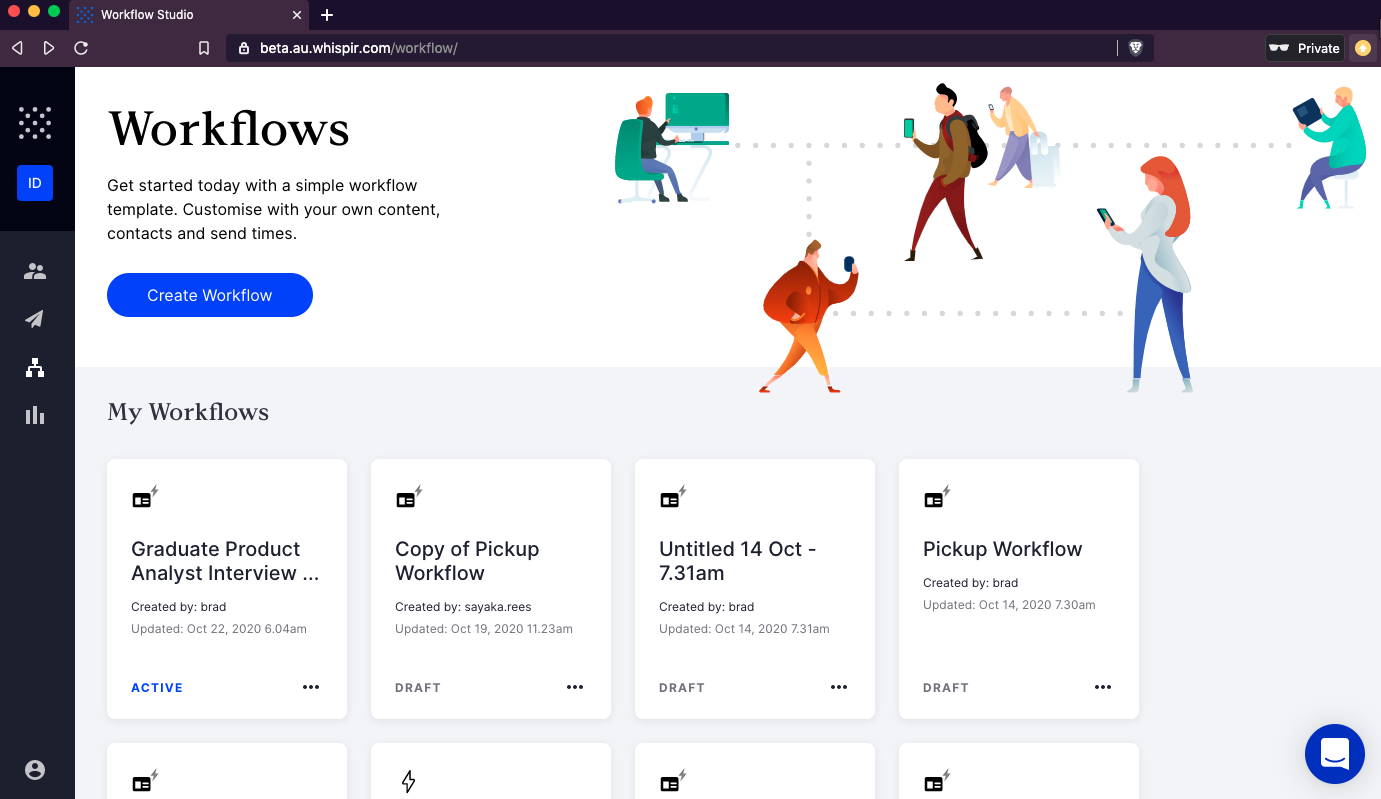The width and height of the screenshot is (1381, 799).
Task: Open the chat support bubble
Action: (1335, 754)
